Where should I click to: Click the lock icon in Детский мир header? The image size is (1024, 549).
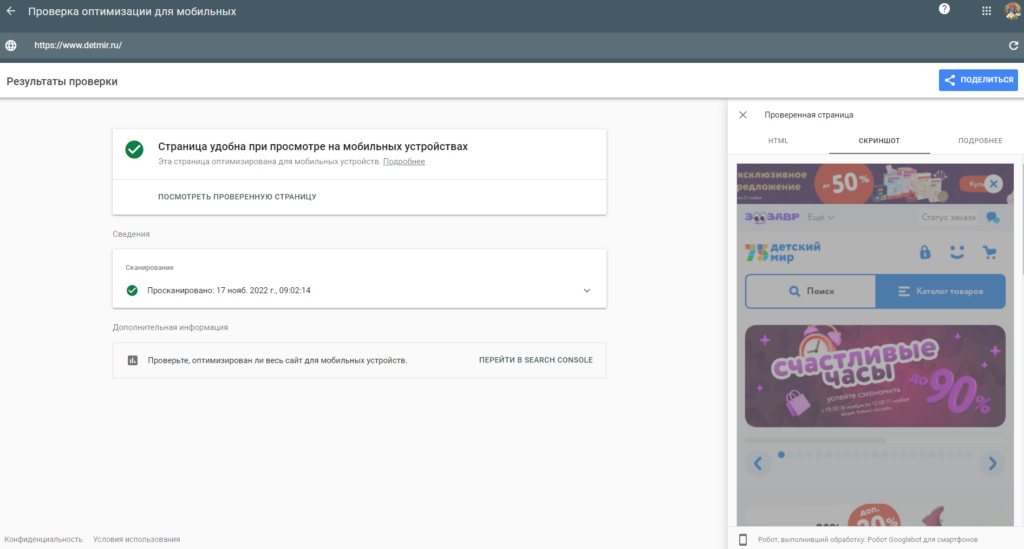click(x=925, y=252)
